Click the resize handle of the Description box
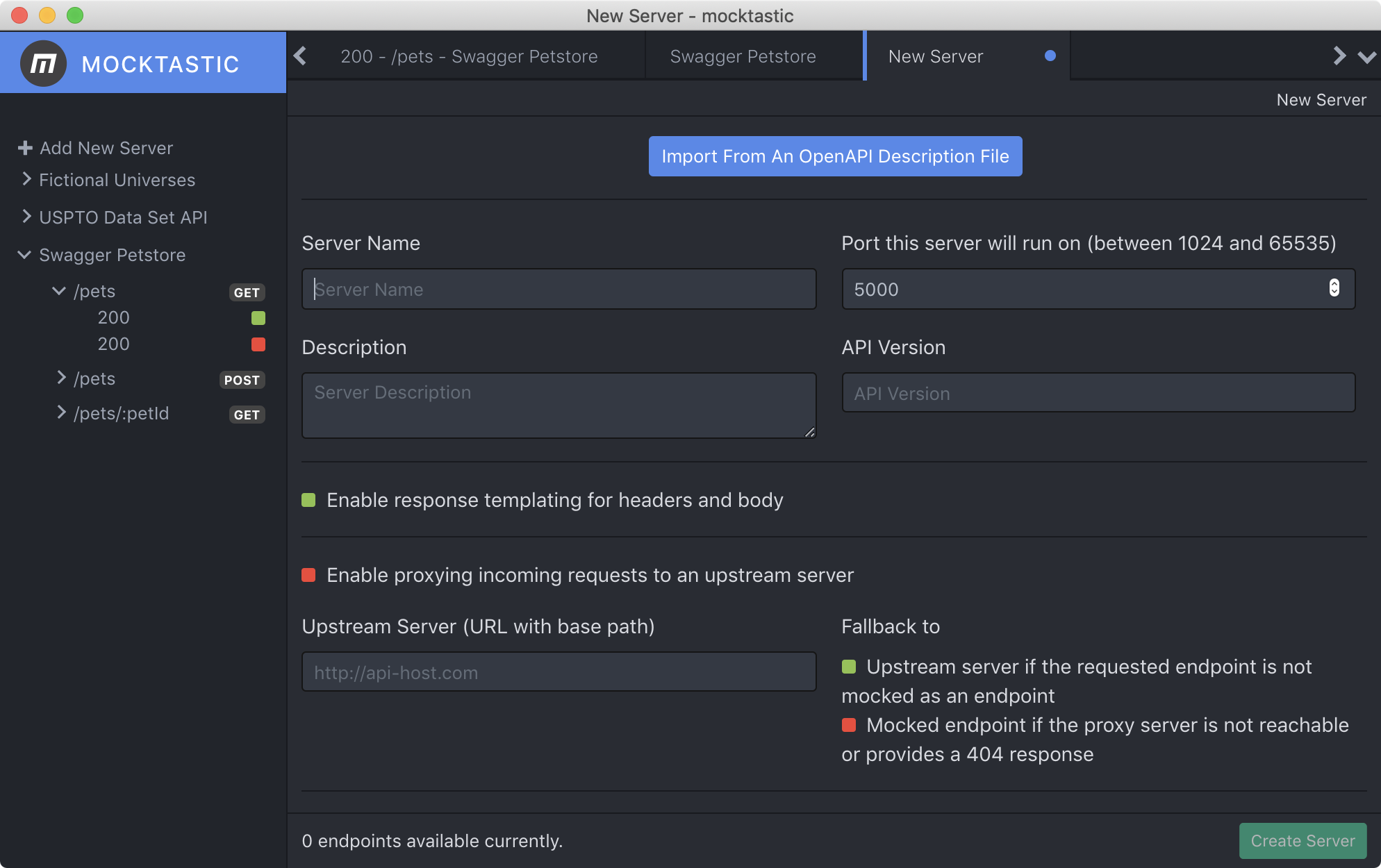 click(809, 431)
